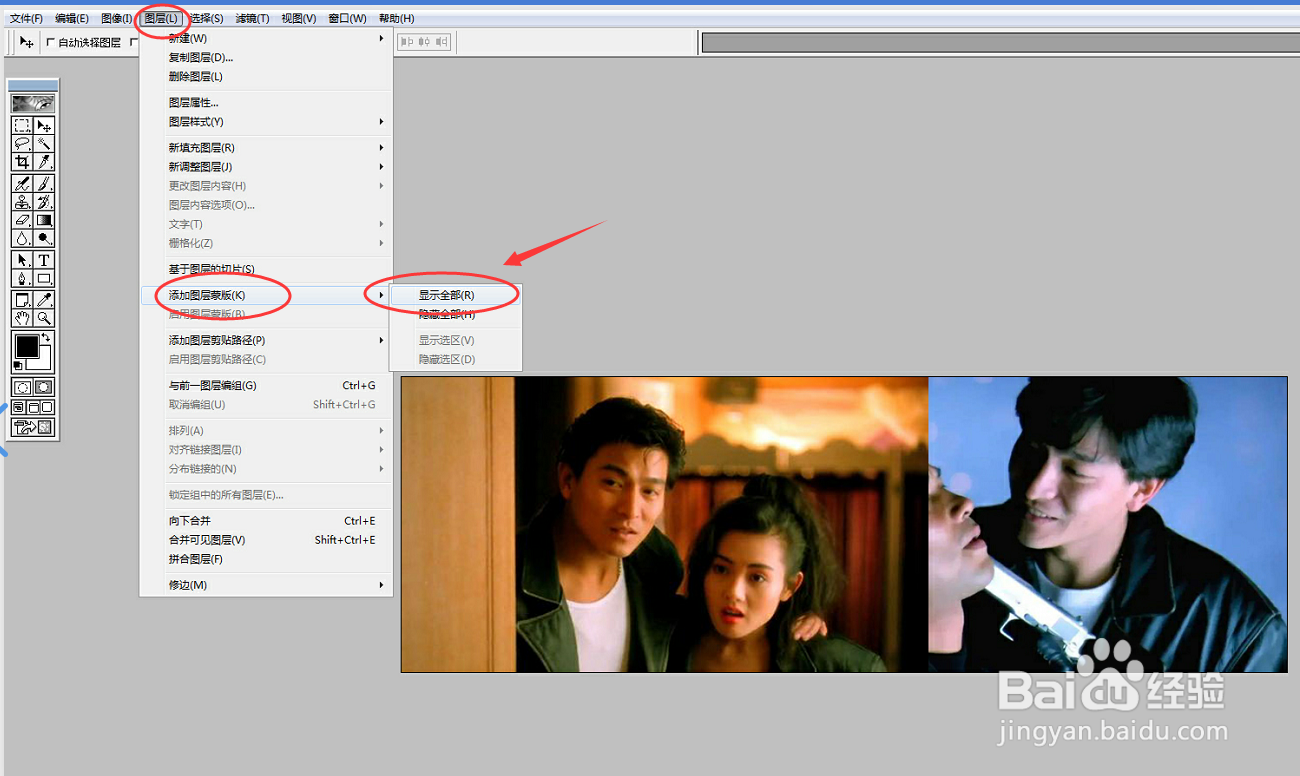Choose 与前一图层编组(G) menu item
This screenshot has width=1300, height=776.
[x=266, y=385]
